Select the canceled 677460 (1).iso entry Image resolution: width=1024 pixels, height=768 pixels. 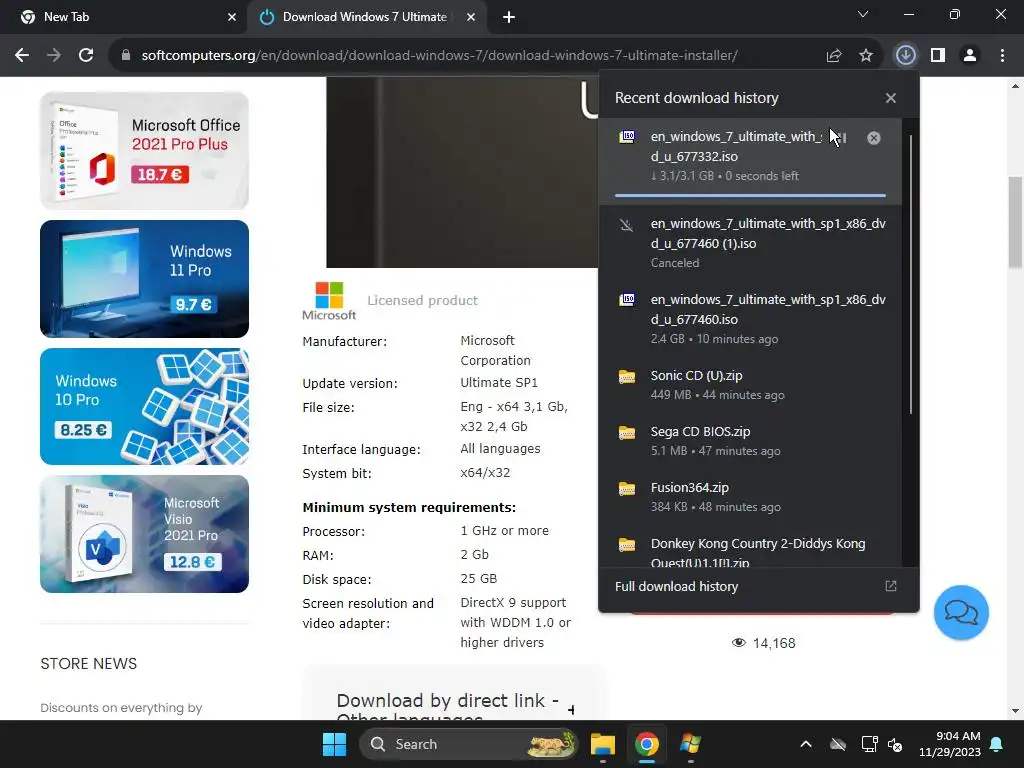point(750,243)
